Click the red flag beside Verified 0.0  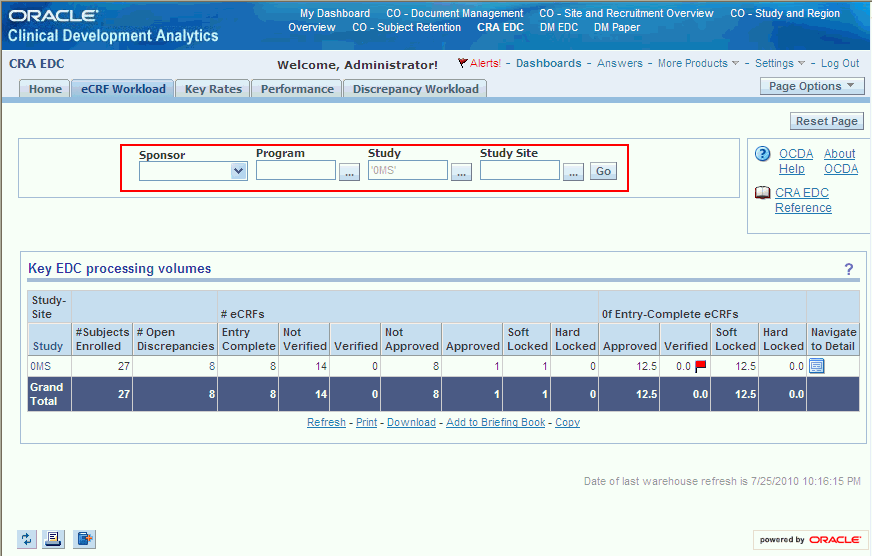[701, 366]
